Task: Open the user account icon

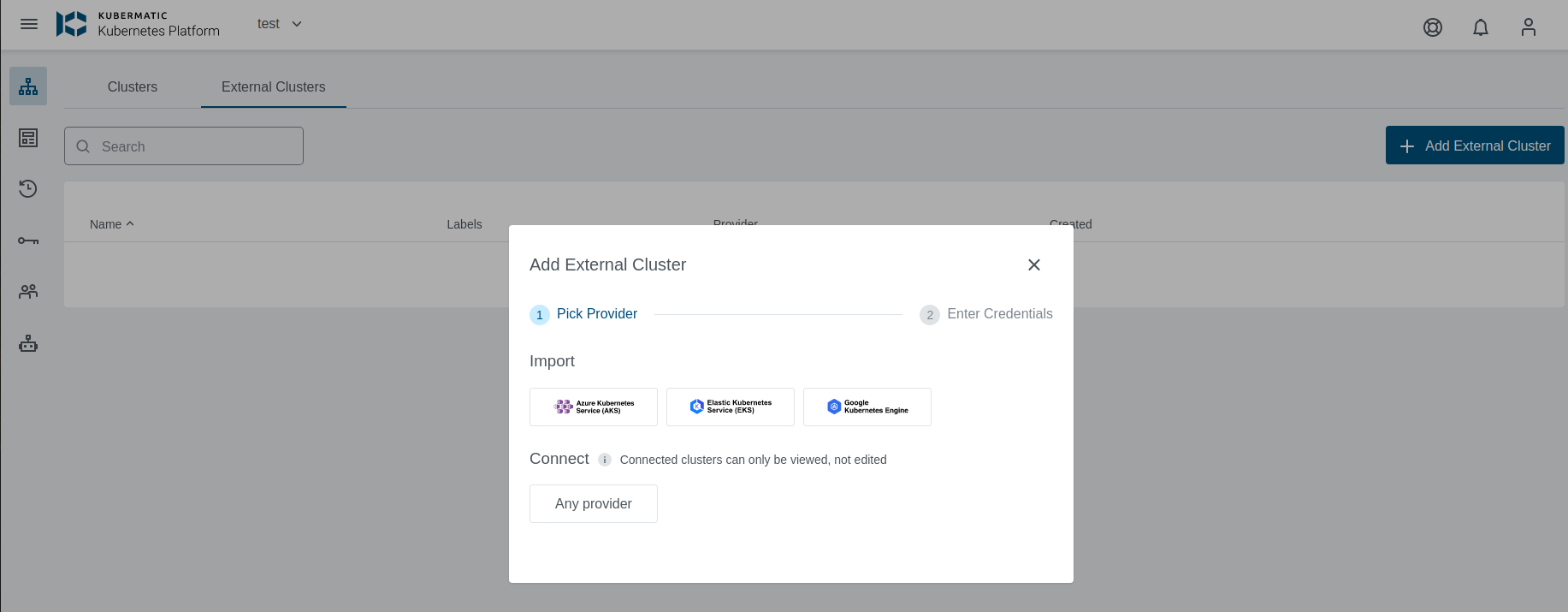Action: point(1529,27)
